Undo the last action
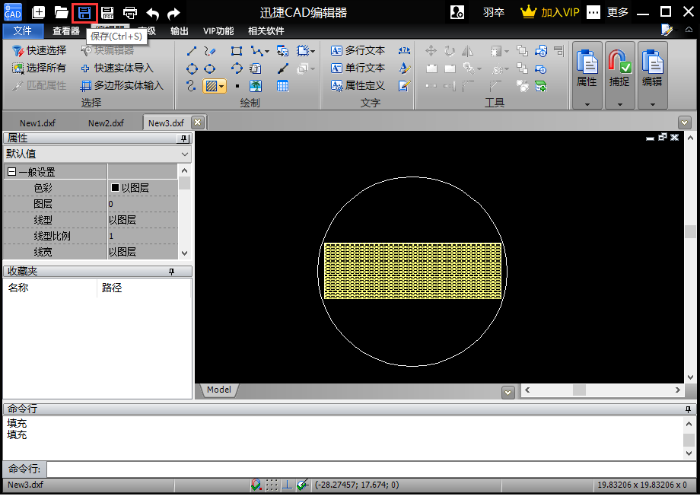 coord(153,13)
